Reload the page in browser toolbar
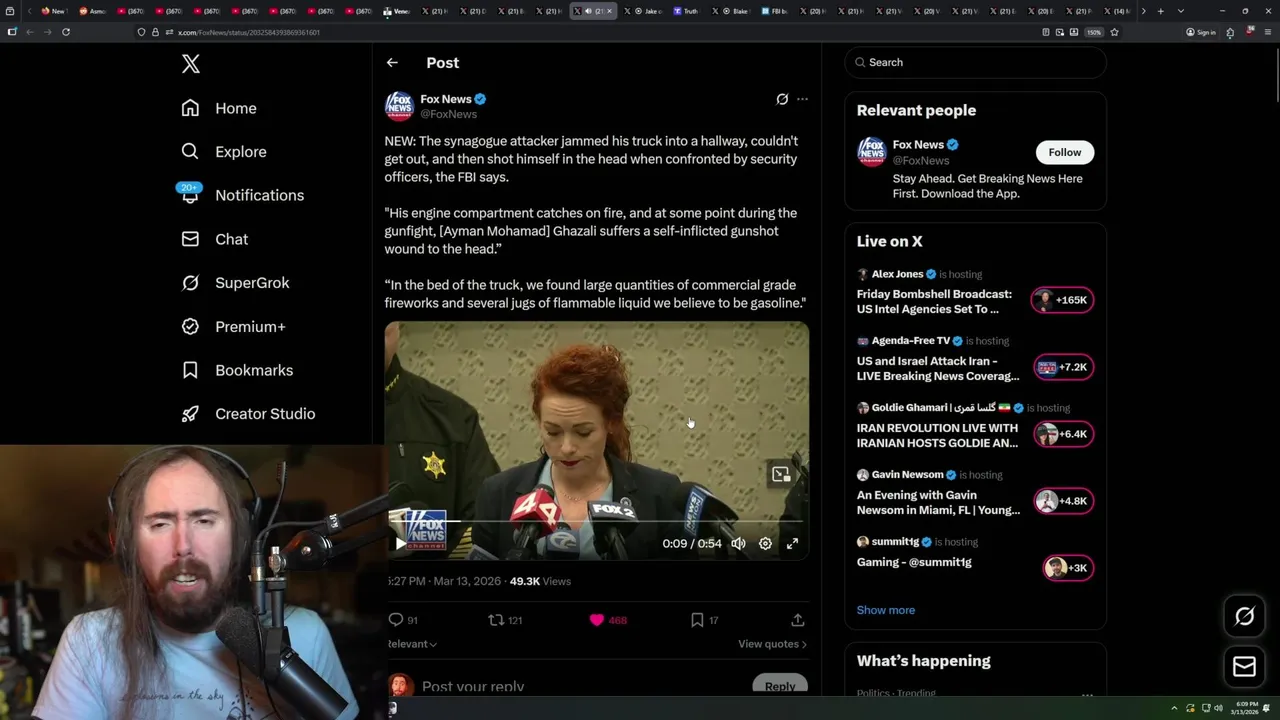1280x720 pixels. [x=66, y=32]
